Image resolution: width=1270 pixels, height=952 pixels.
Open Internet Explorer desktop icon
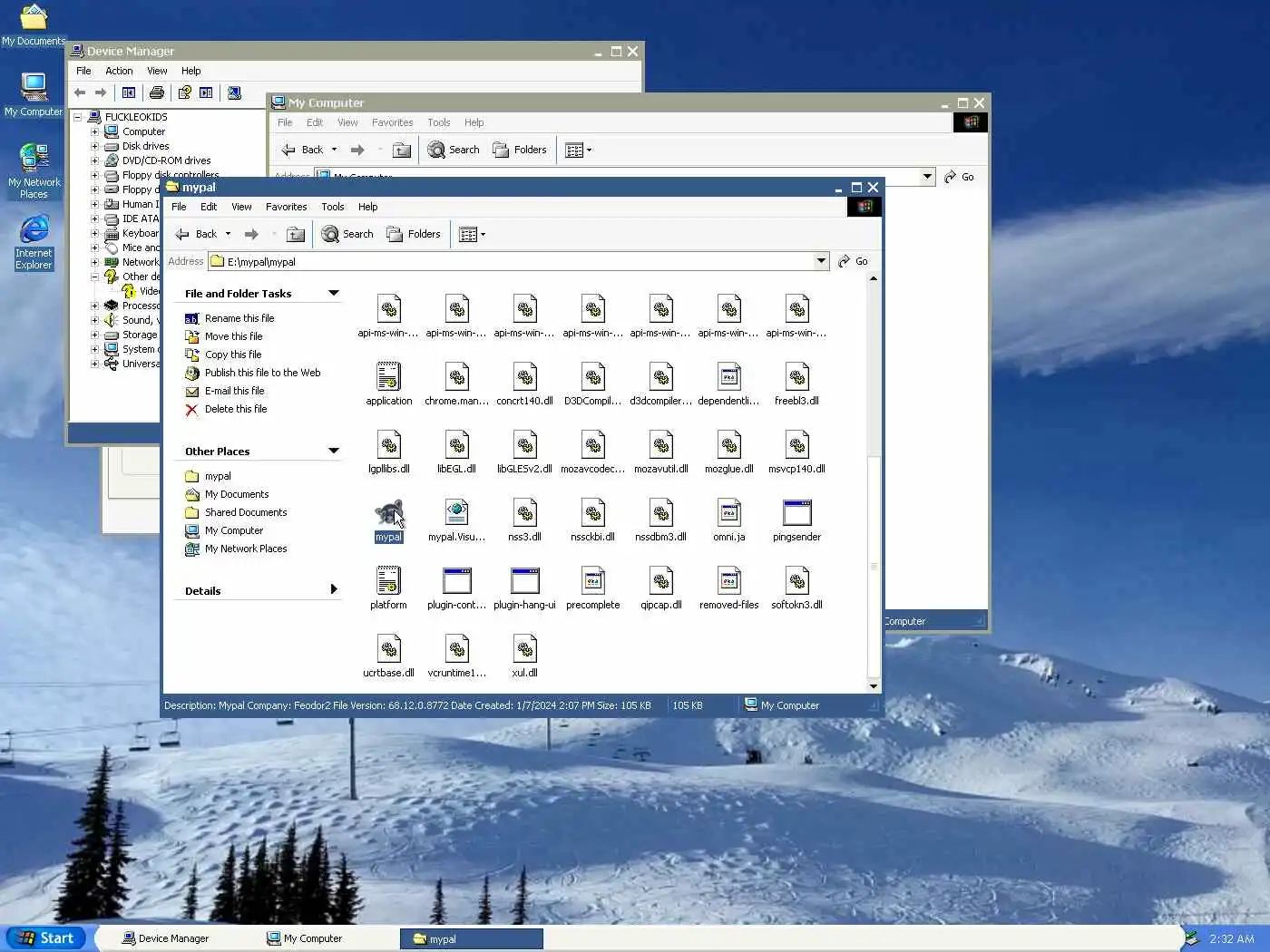tap(34, 242)
